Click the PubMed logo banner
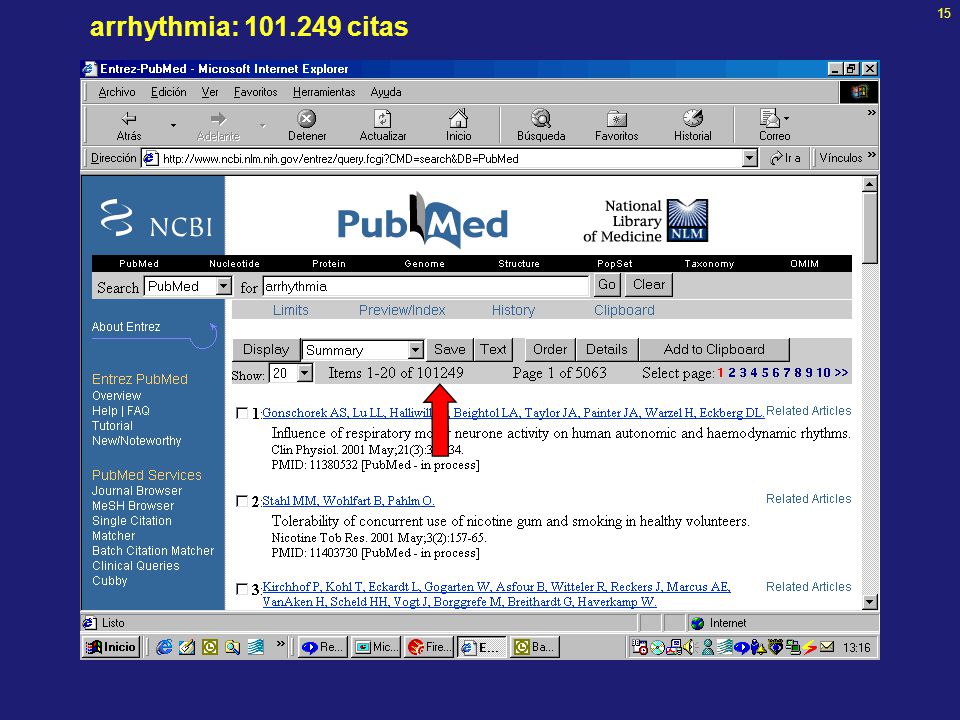 click(422, 221)
